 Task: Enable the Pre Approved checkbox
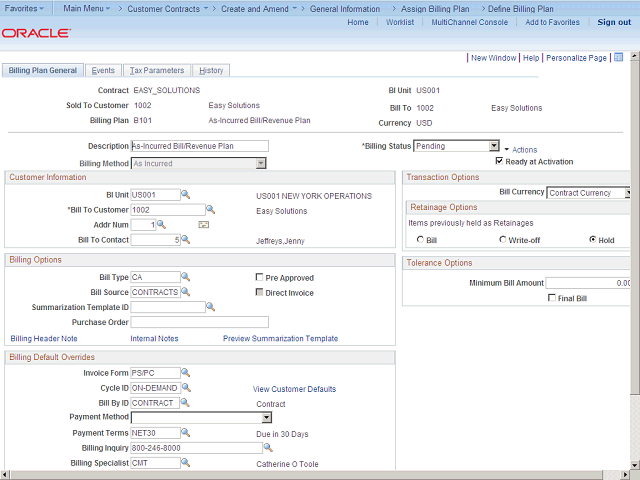[259, 278]
